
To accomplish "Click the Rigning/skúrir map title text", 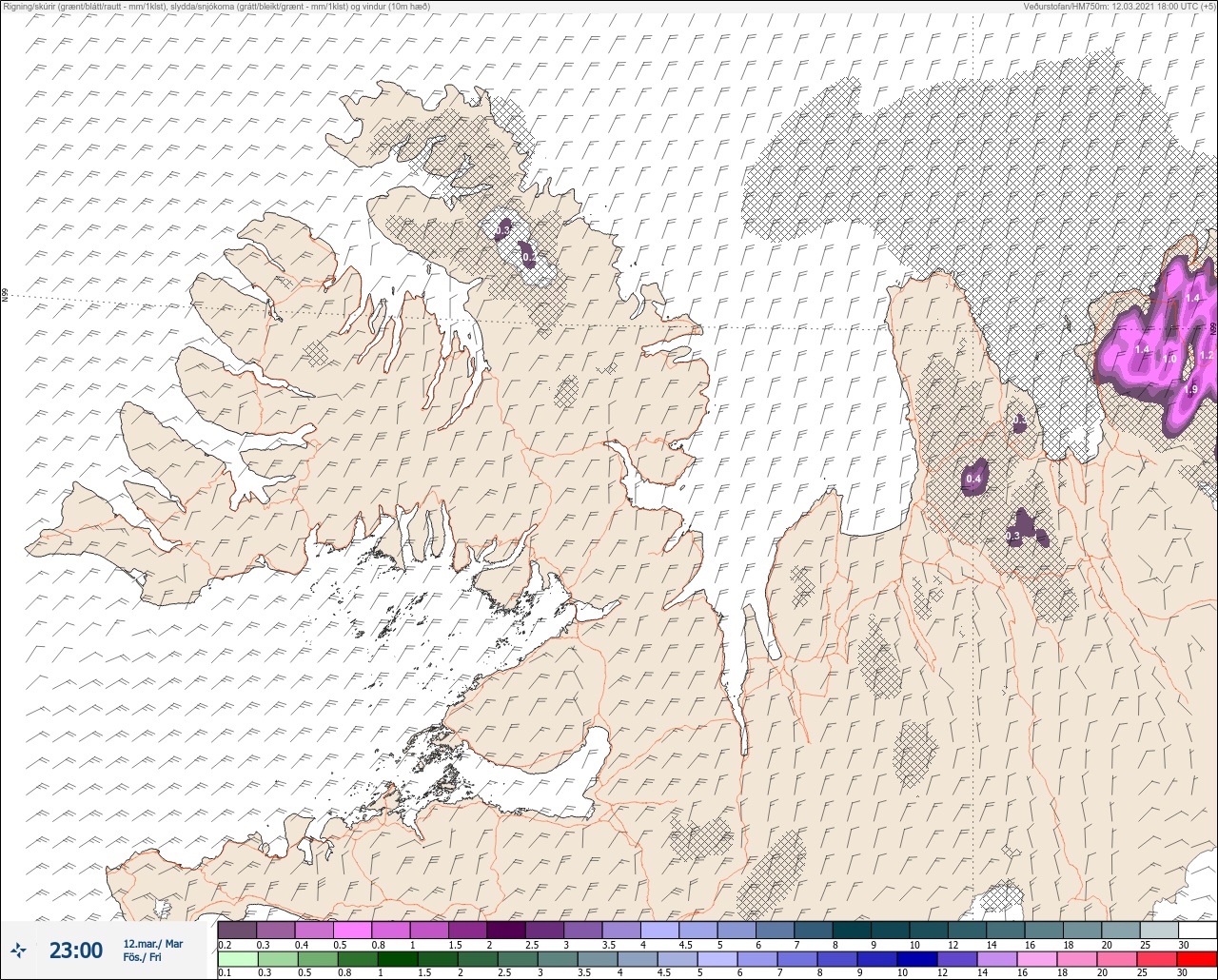I will pyautogui.click(x=216, y=7).
